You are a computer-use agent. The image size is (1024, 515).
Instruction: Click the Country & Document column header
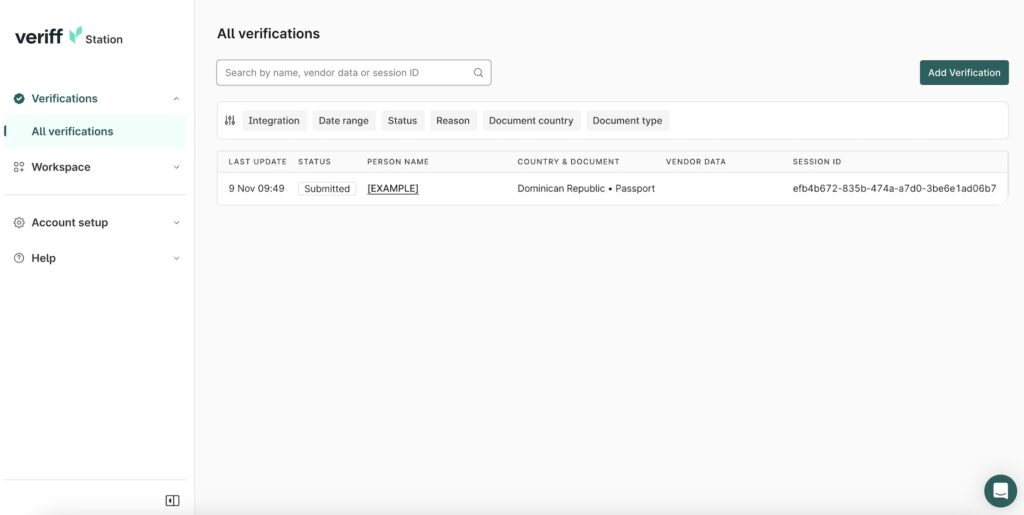coord(568,162)
